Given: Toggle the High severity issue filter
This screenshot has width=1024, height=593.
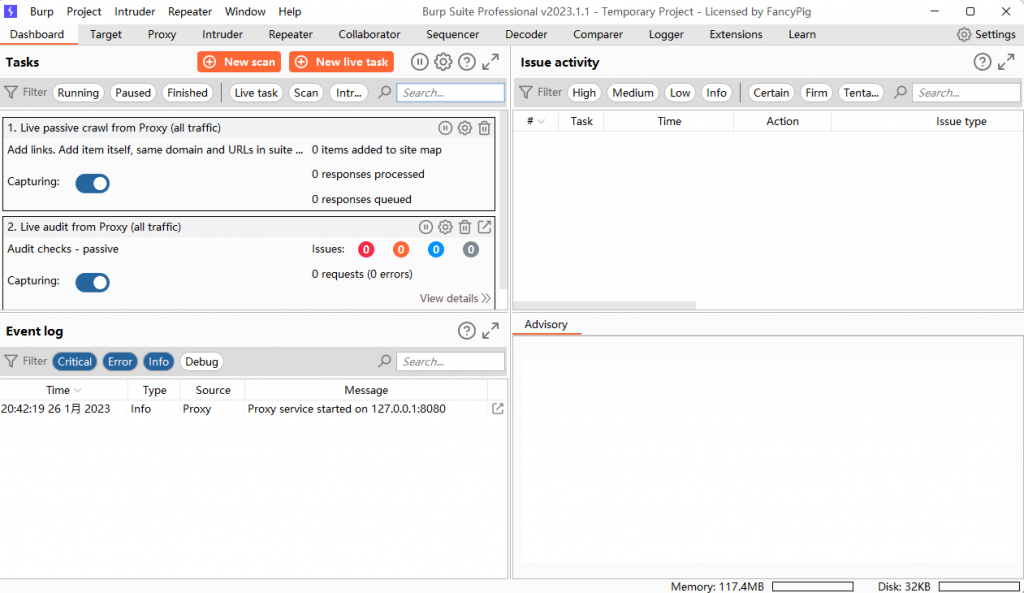Looking at the screenshot, I should tap(584, 93).
